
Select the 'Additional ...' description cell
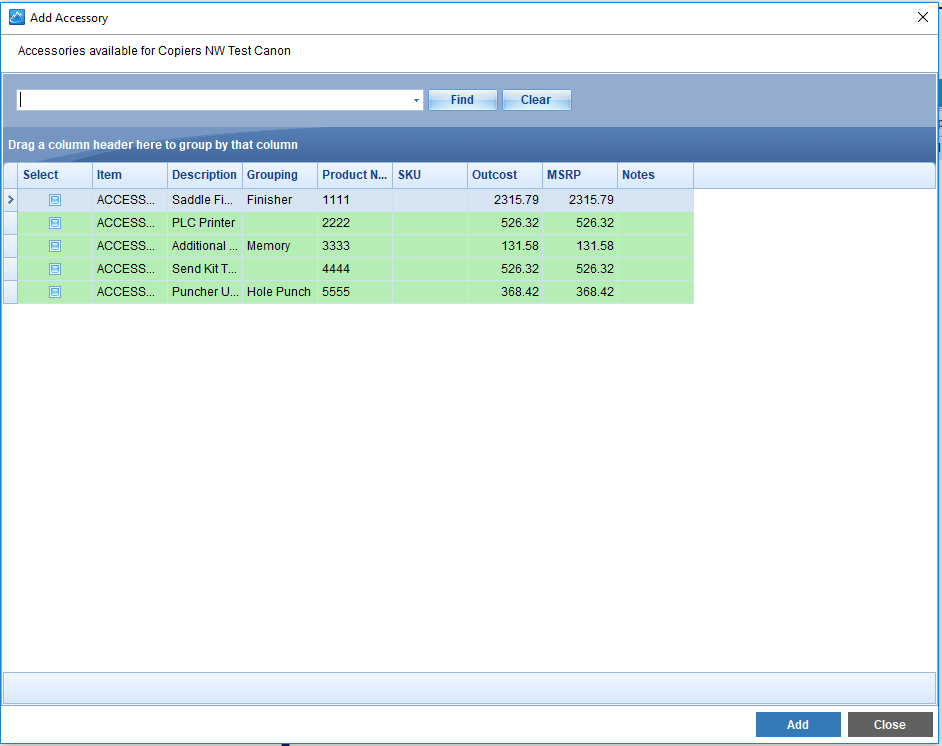(205, 246)
